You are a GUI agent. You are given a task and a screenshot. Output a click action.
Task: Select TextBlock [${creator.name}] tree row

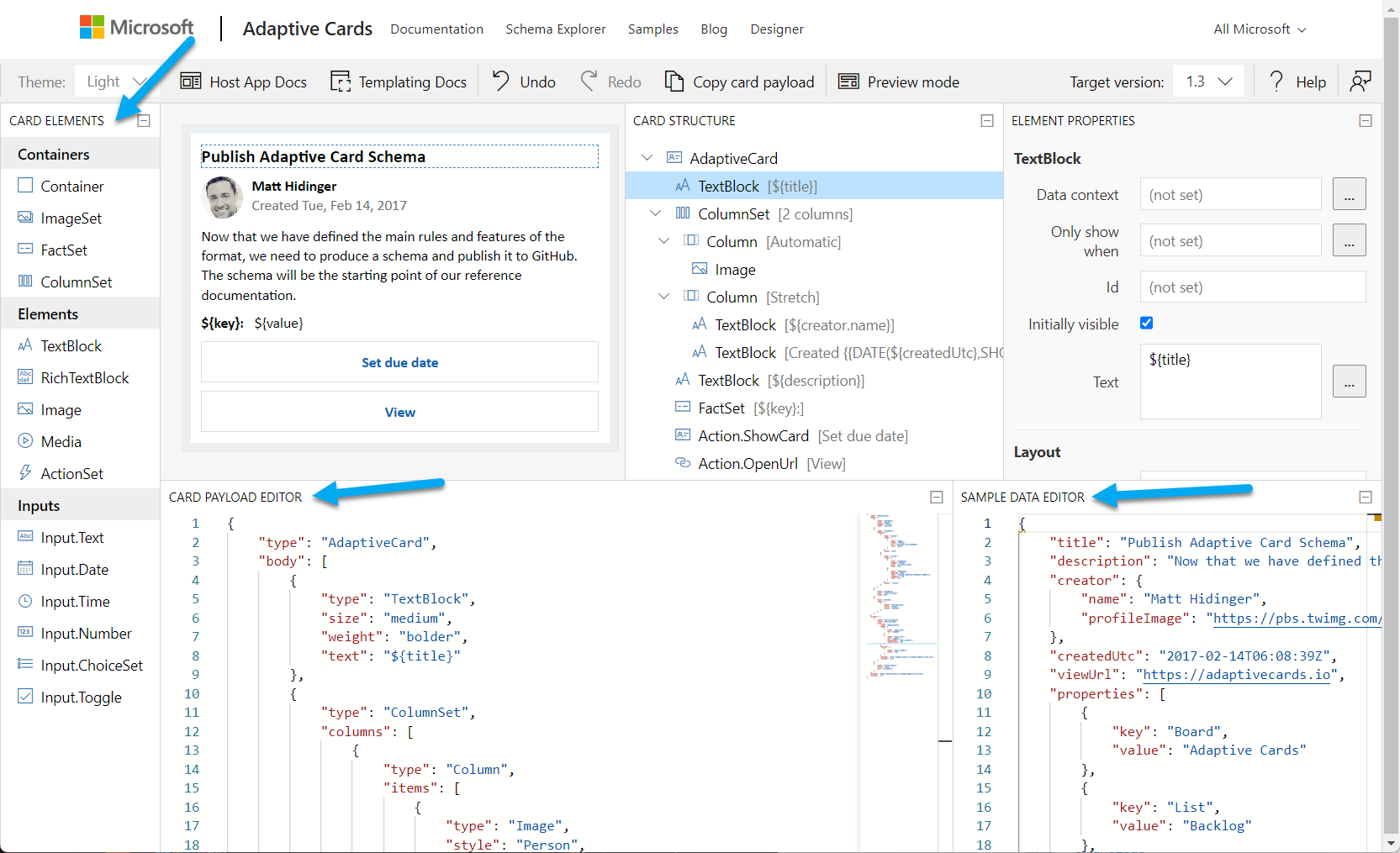point(814,325)
